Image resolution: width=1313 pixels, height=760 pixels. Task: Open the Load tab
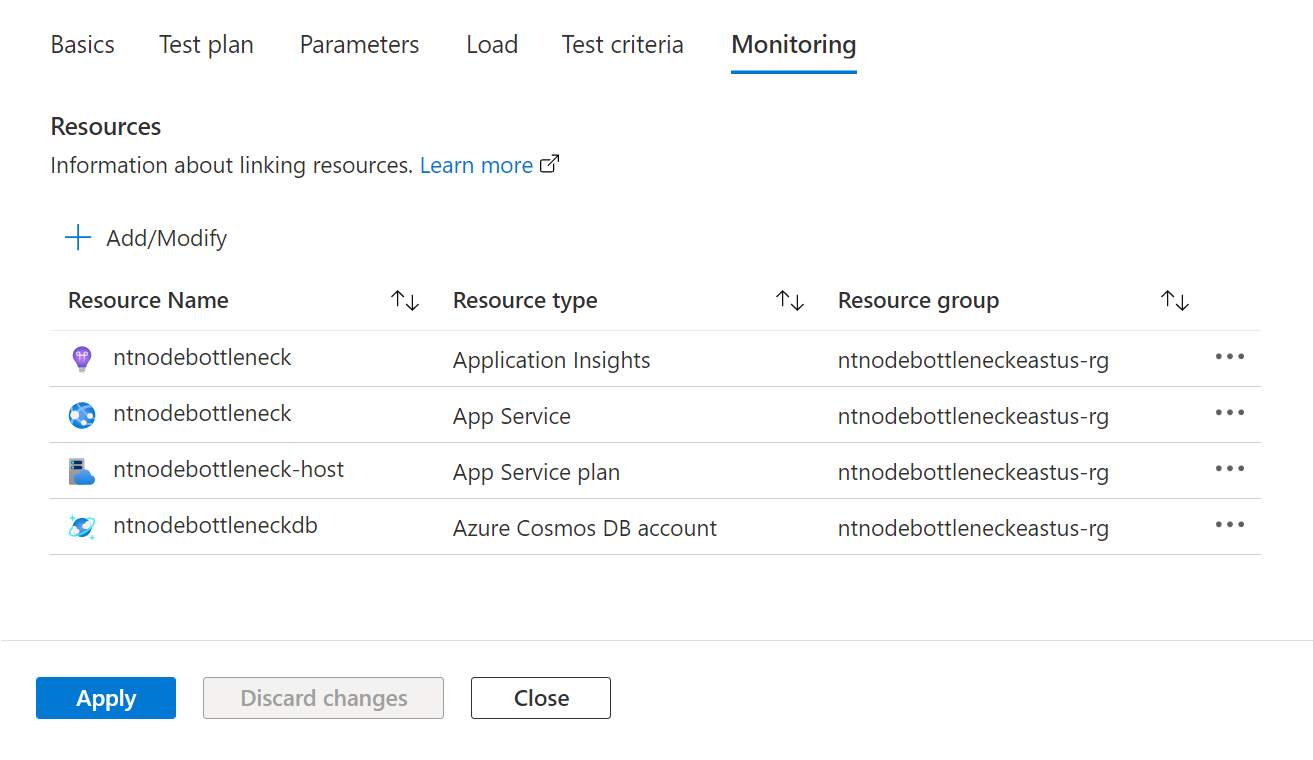(x=491, y=44)
